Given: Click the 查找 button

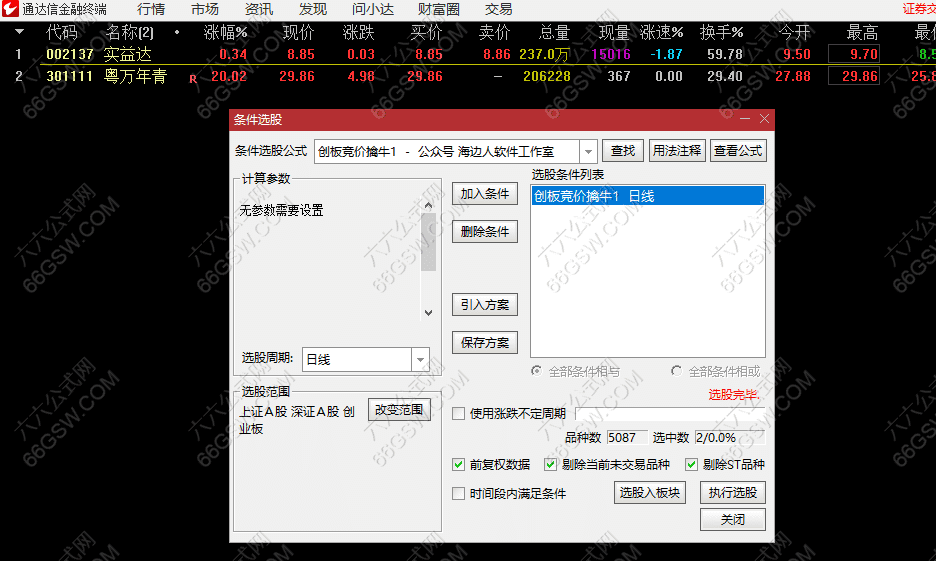Looking at the screenshot, I should (x=623, y=150).
